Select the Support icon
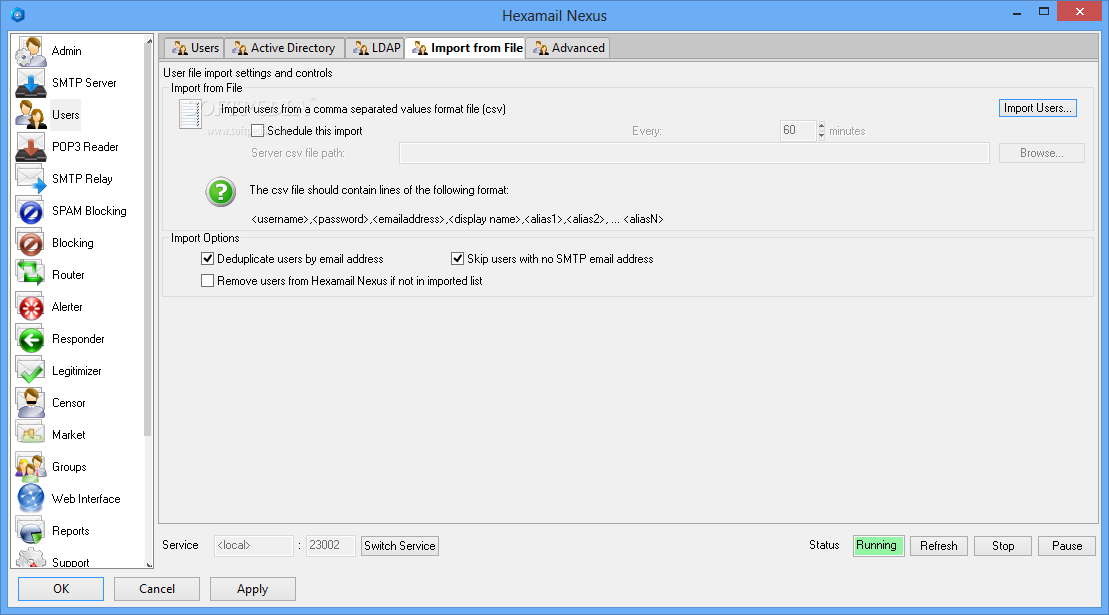Image resolution: width=1109 pixels, height=615 pixels. [31, 558]
